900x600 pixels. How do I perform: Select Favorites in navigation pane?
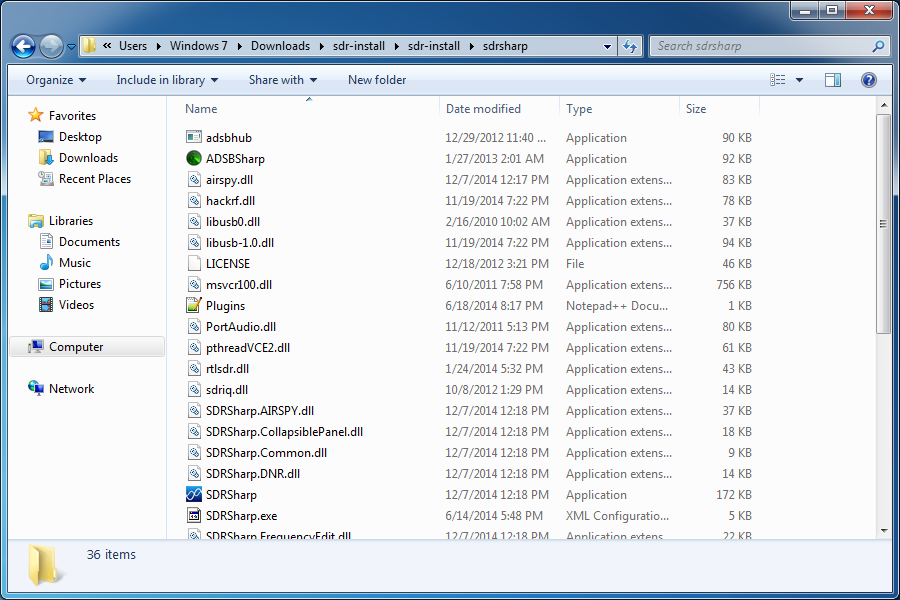pyautogui.click(x=72, y=116)
